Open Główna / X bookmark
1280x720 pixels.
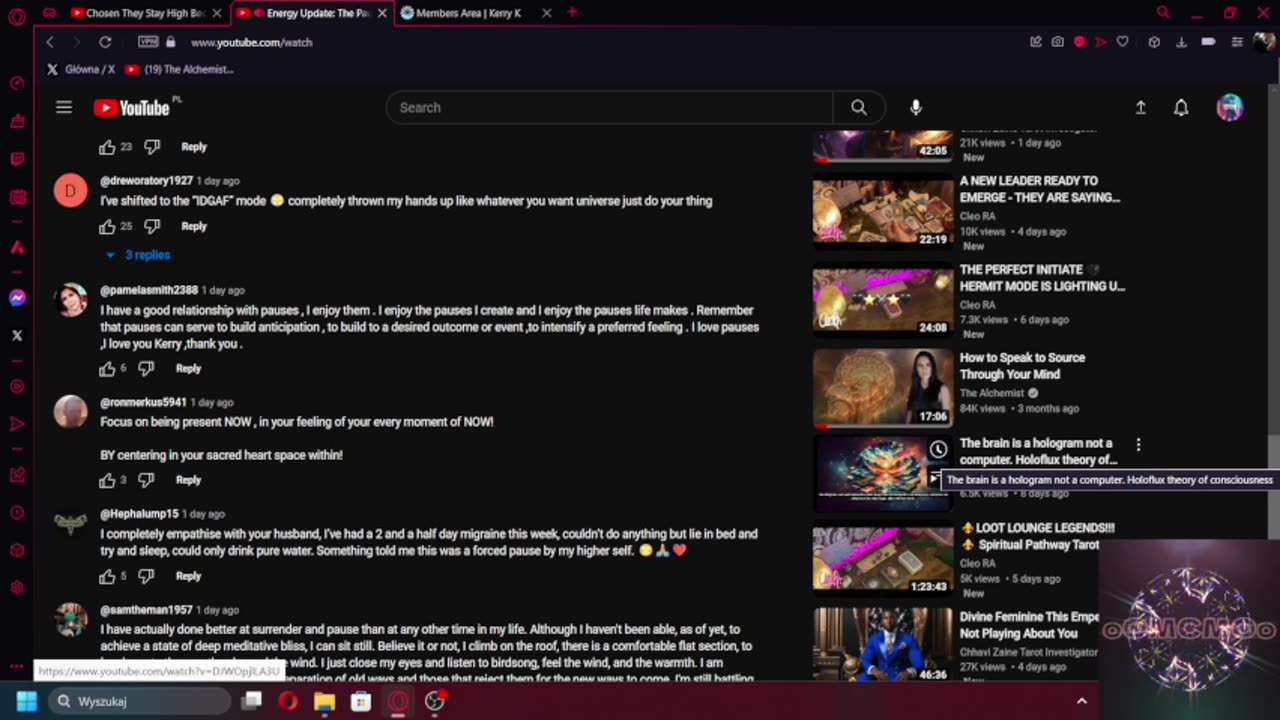(81, 69)
